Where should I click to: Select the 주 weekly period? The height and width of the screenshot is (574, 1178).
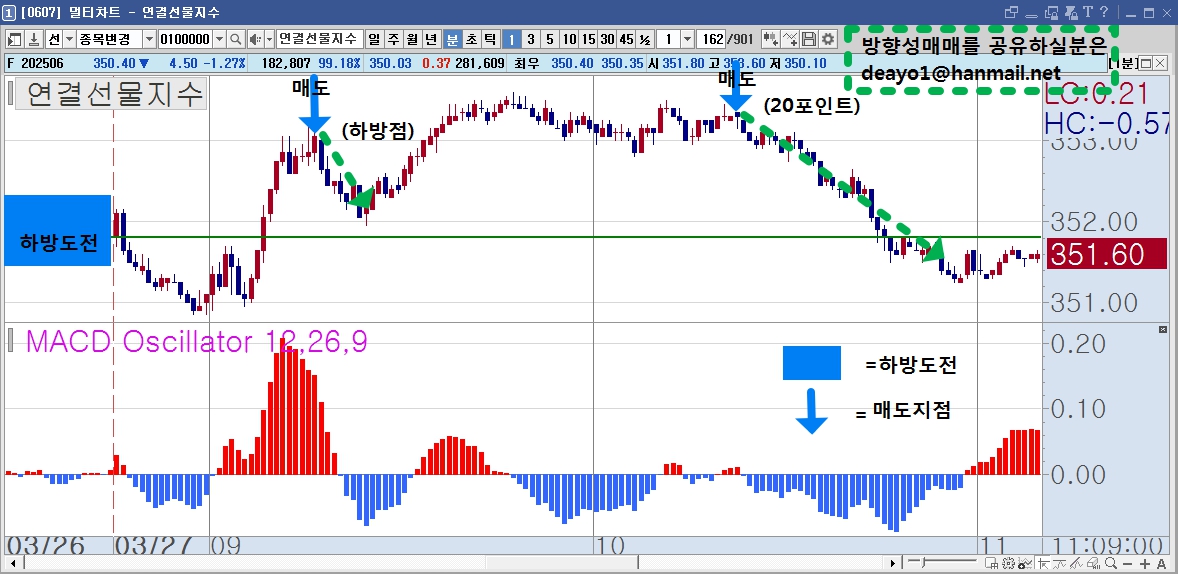(393, 39)
